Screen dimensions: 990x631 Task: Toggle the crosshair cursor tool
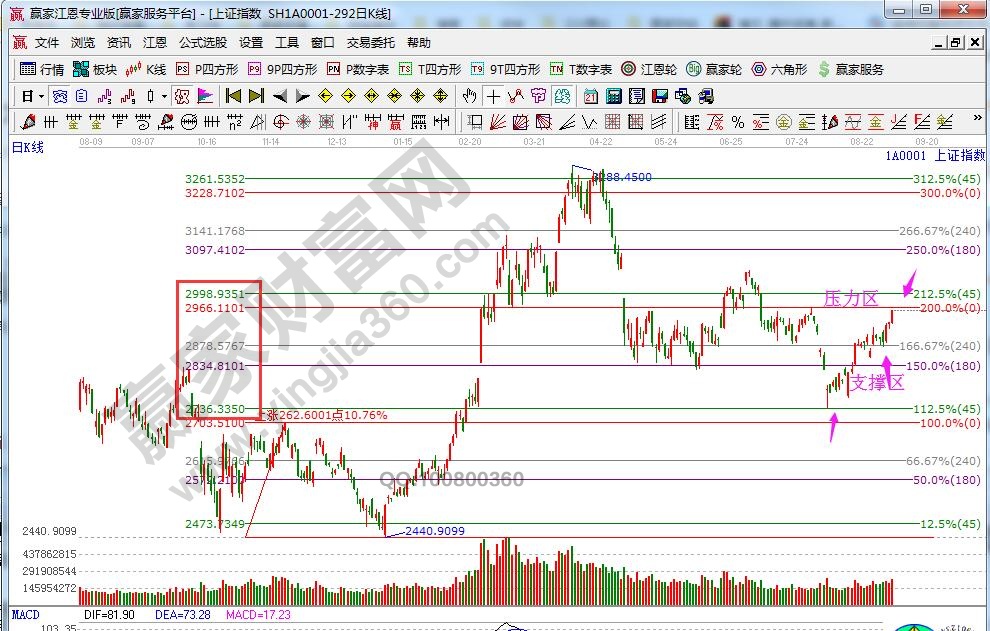(x=493, y=96)
